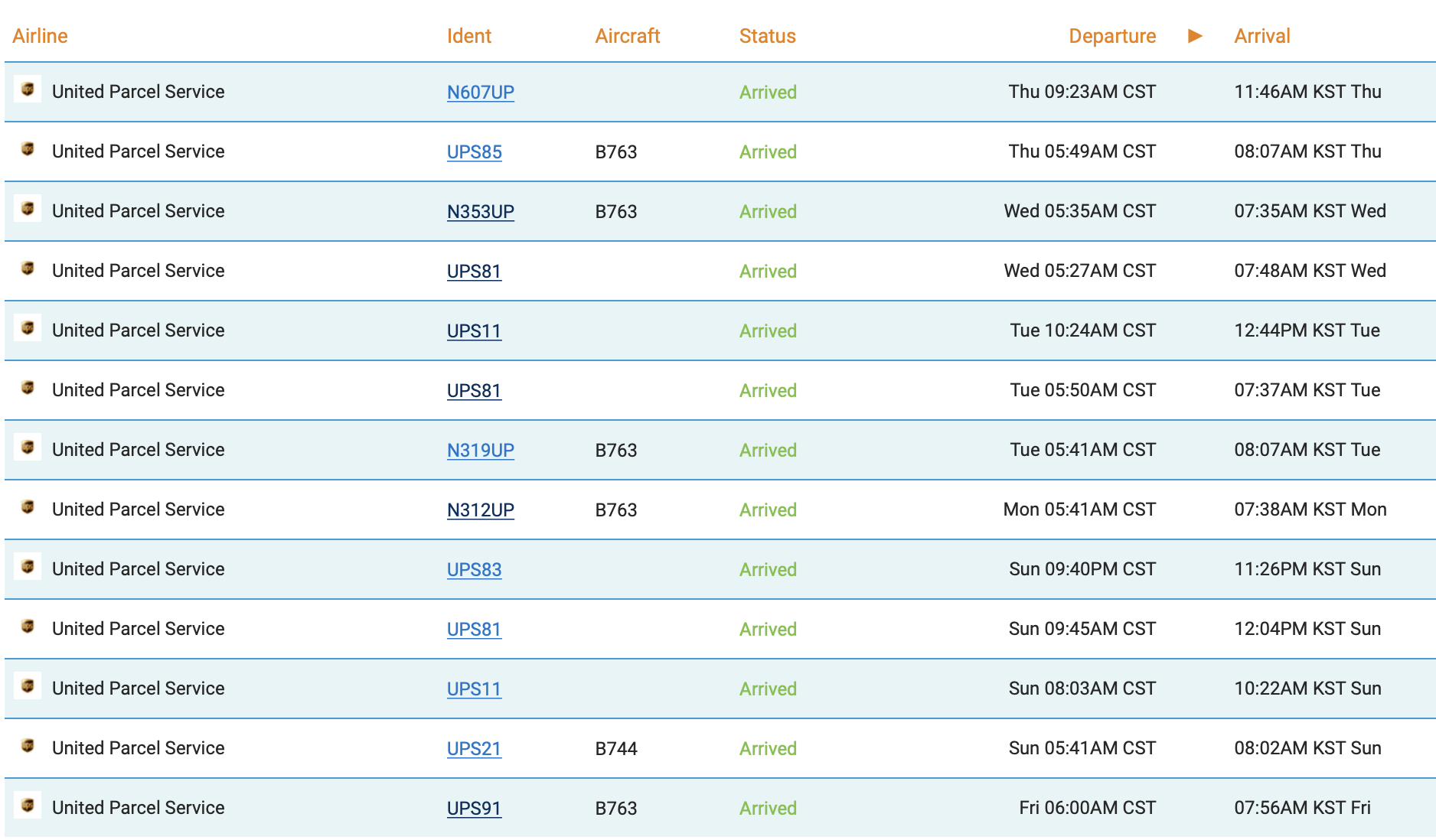Click UPS logo icon in UPS21 row

click(x=28, y=746)
